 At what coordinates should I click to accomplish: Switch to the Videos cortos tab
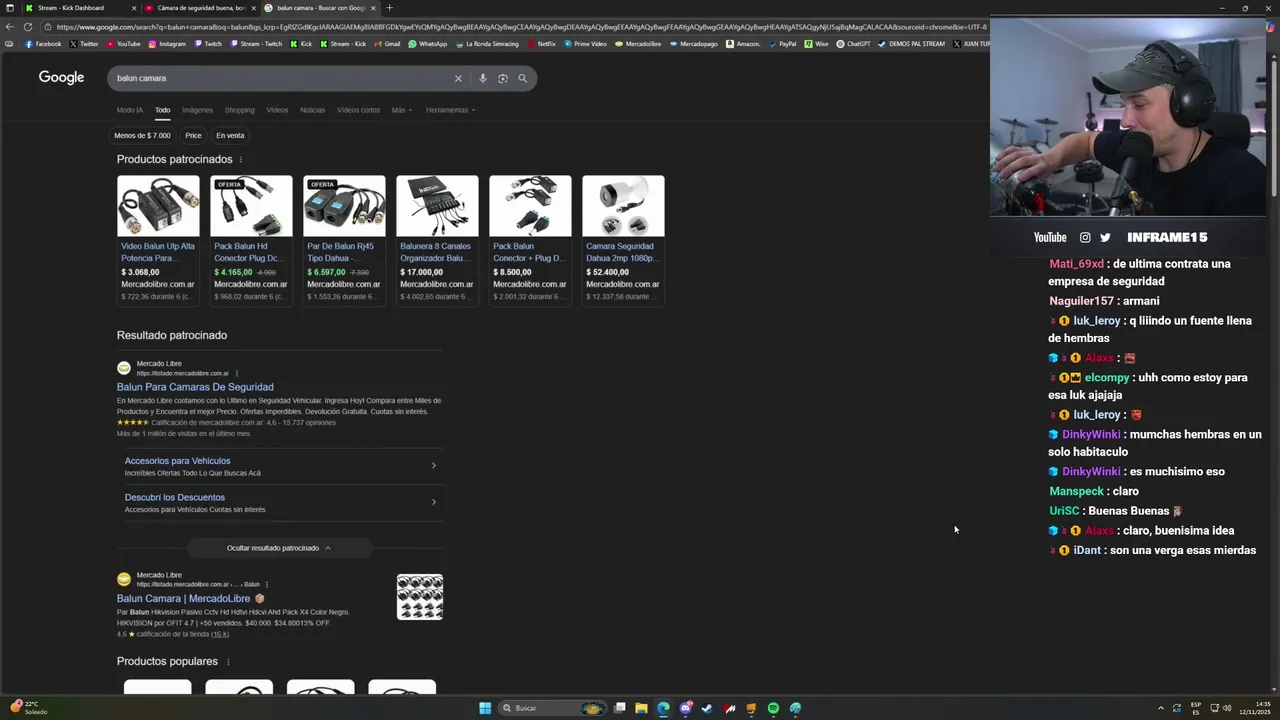pyautogui.click(x=358, y=110)
